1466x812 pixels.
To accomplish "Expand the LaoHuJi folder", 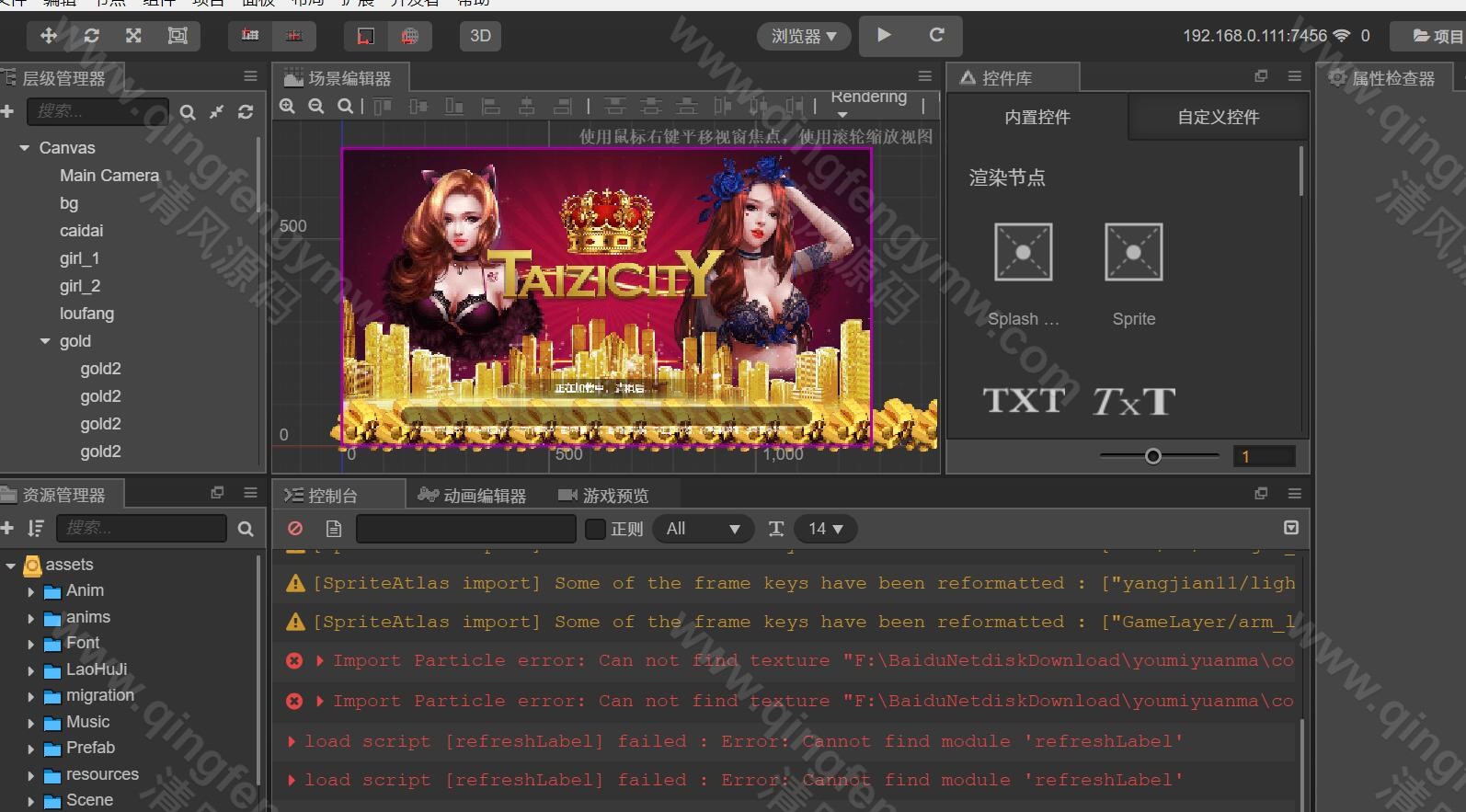I will pos(30,670).
